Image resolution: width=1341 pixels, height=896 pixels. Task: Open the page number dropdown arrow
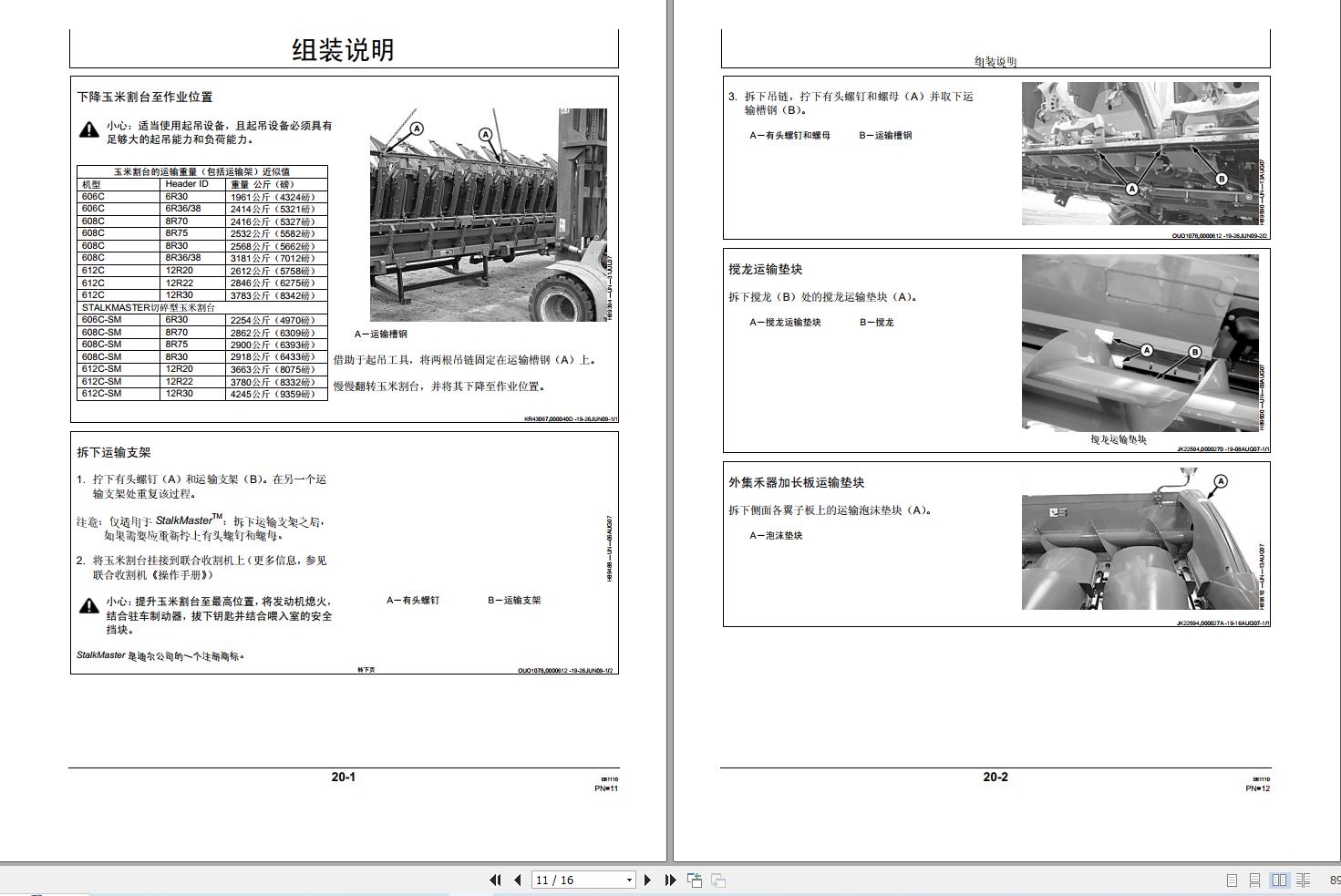[x=629, y=881]
